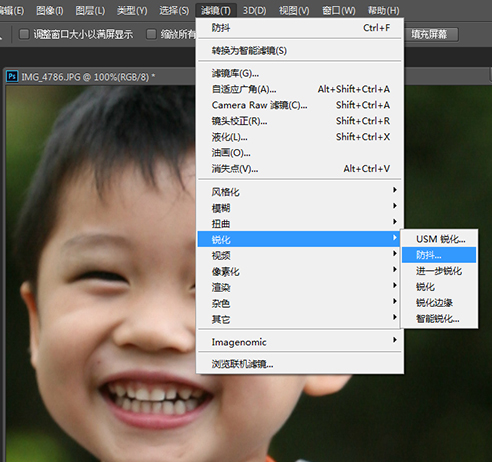492x462 pixels.
Task: Expand the 视频 submenu
Action: [300, 255]
